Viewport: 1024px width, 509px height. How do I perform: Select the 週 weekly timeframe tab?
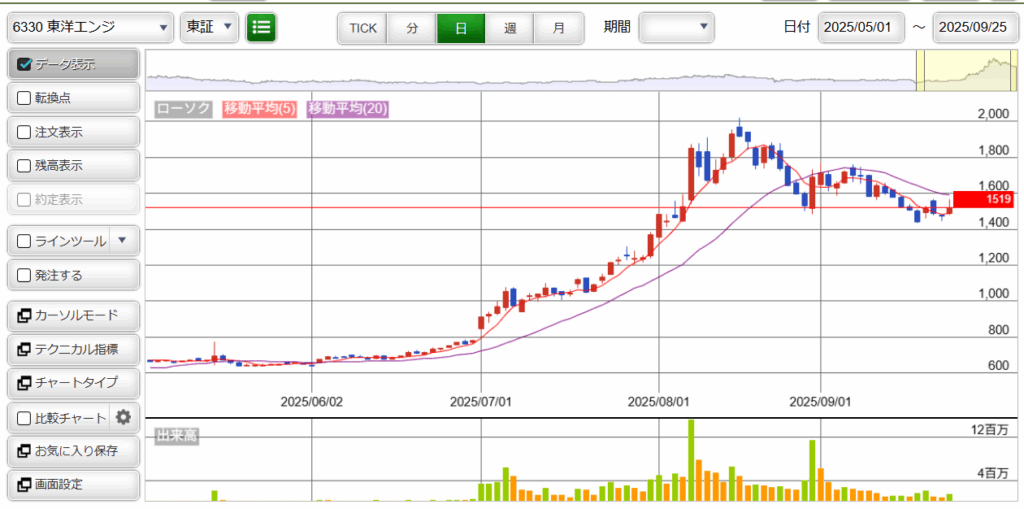point(510,28)
